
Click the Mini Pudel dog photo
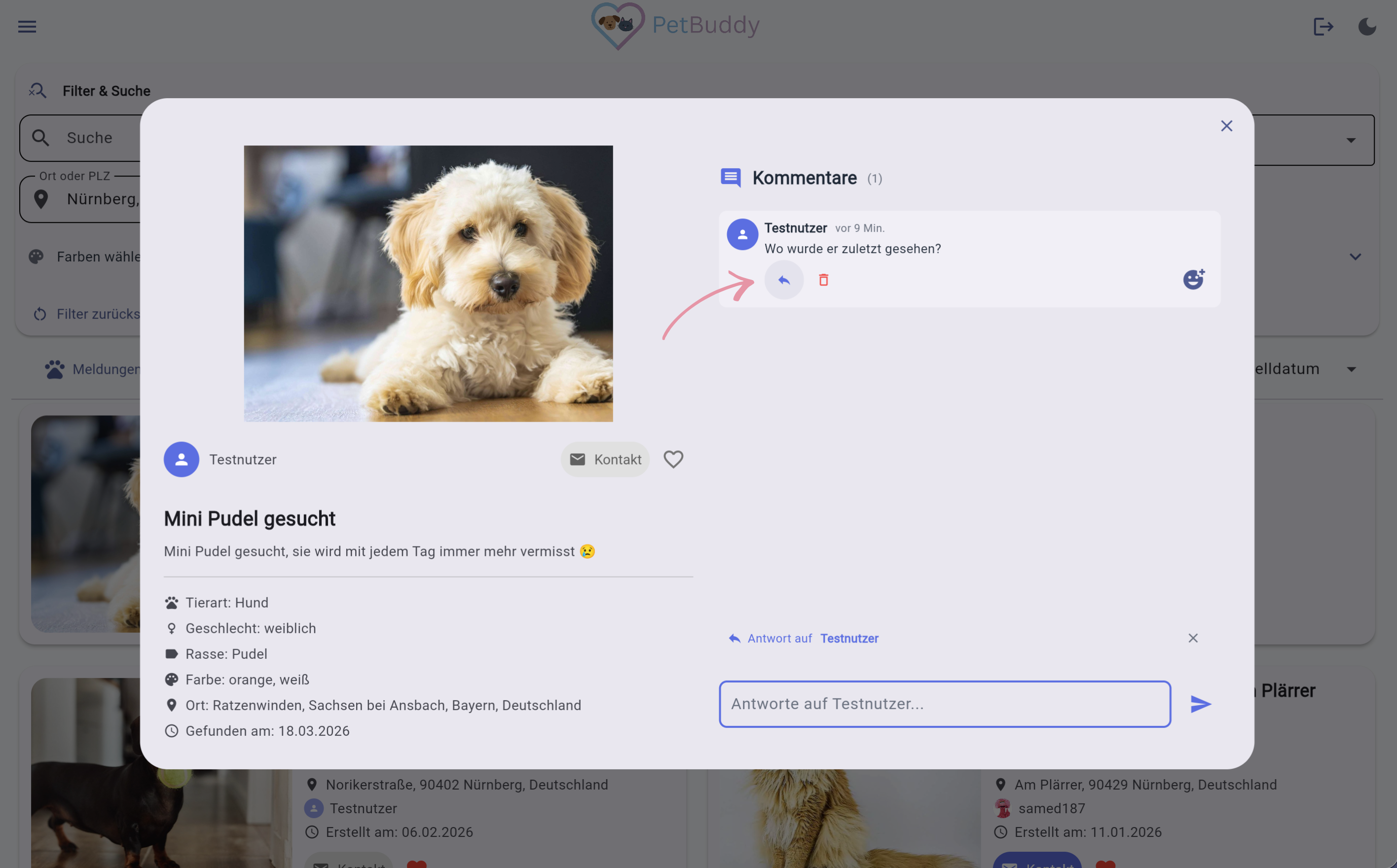click(428, 284)
